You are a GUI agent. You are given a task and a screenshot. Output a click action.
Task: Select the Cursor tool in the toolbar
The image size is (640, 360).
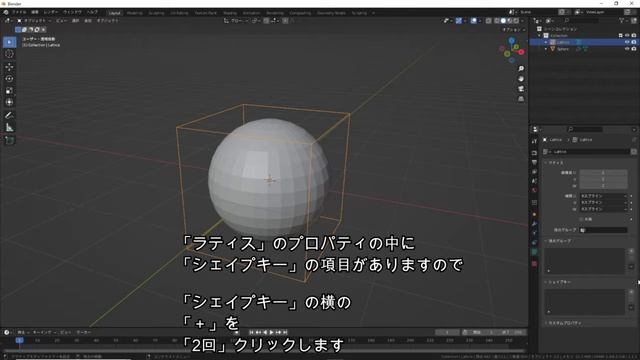9,54
